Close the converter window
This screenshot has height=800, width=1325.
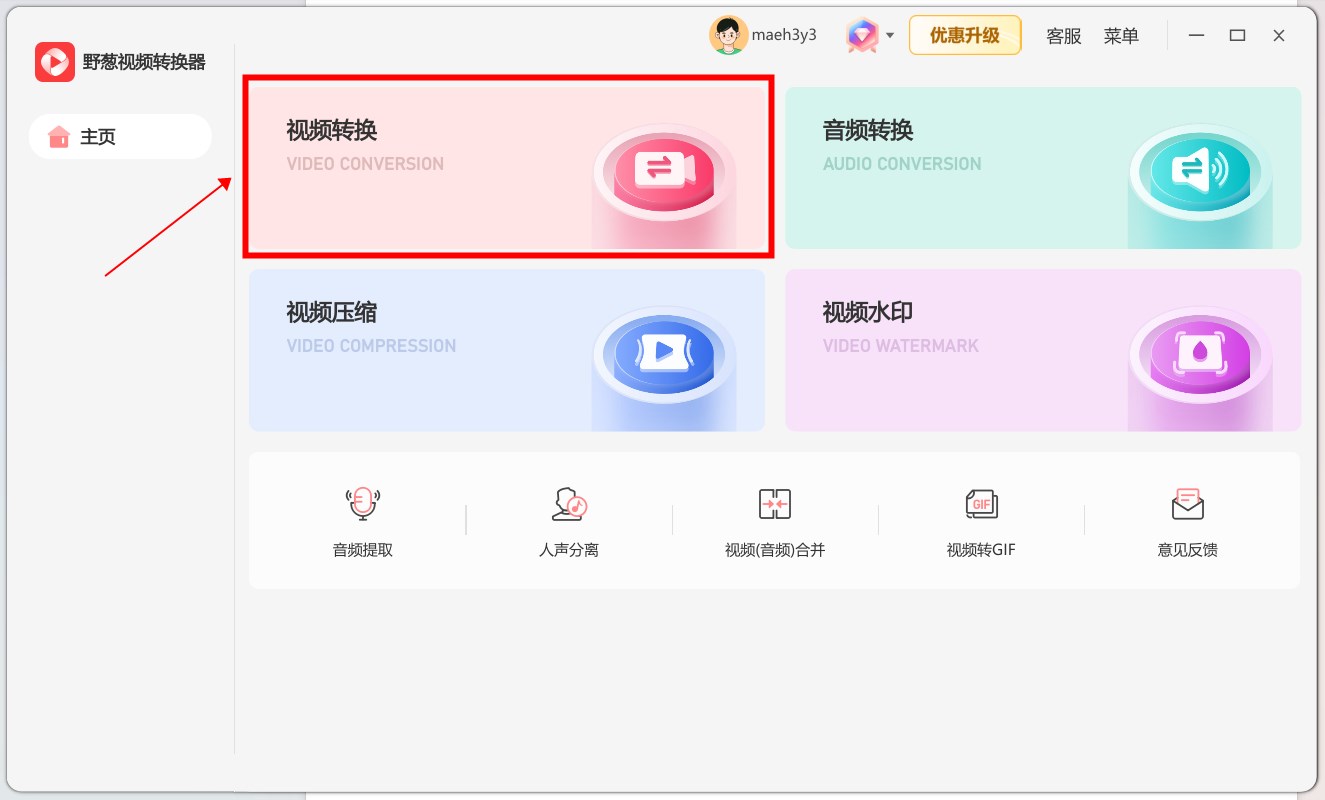pos(1279,35)
